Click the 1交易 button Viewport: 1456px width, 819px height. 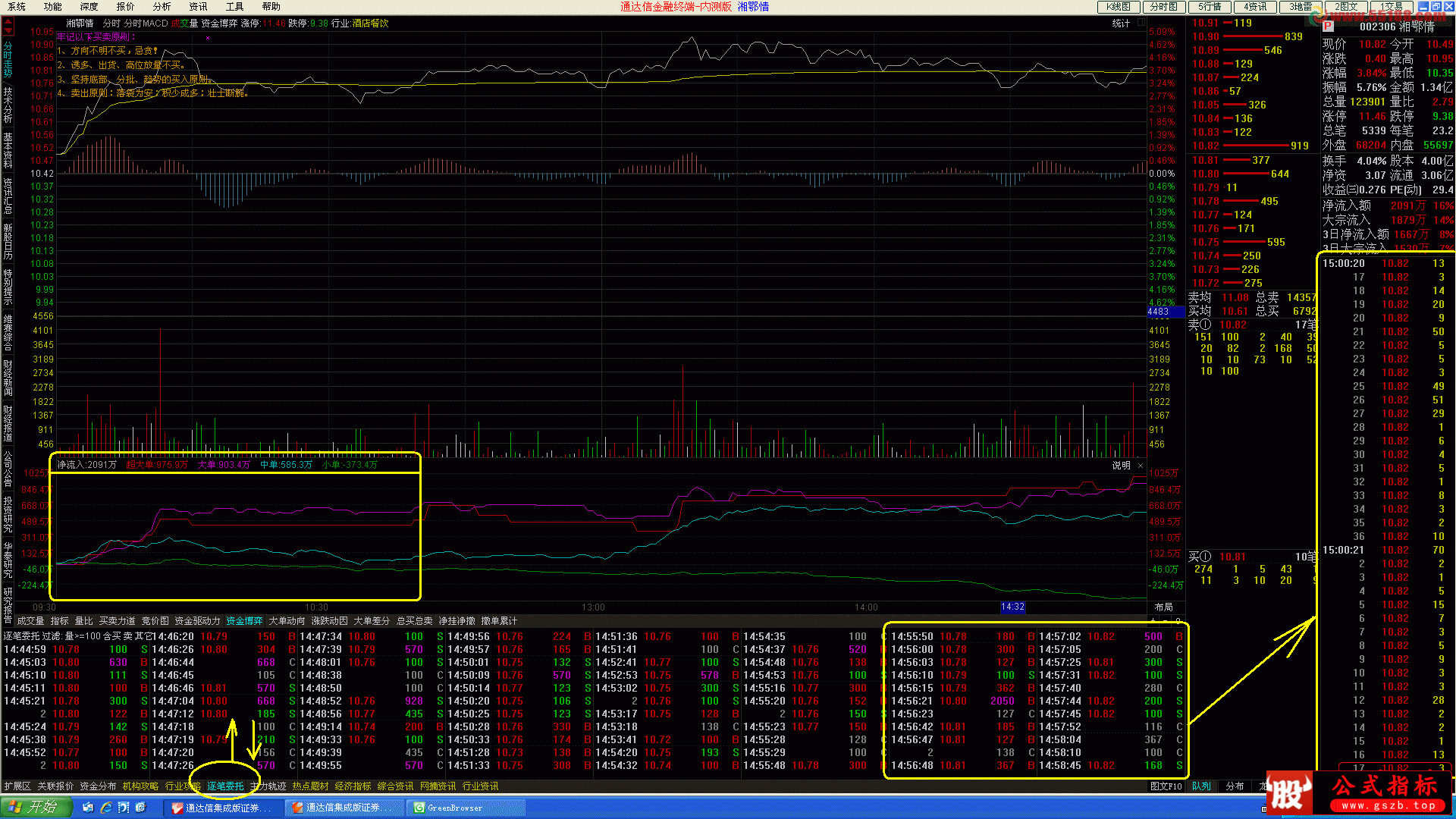click(1392, 7)
